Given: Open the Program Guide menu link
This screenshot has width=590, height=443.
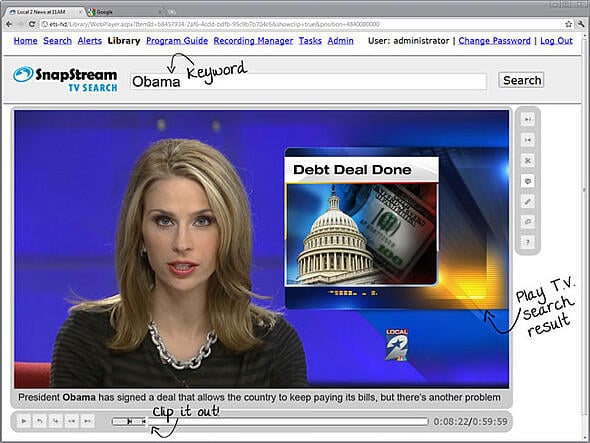Looking at the screenshot, I should coord(177,41).
